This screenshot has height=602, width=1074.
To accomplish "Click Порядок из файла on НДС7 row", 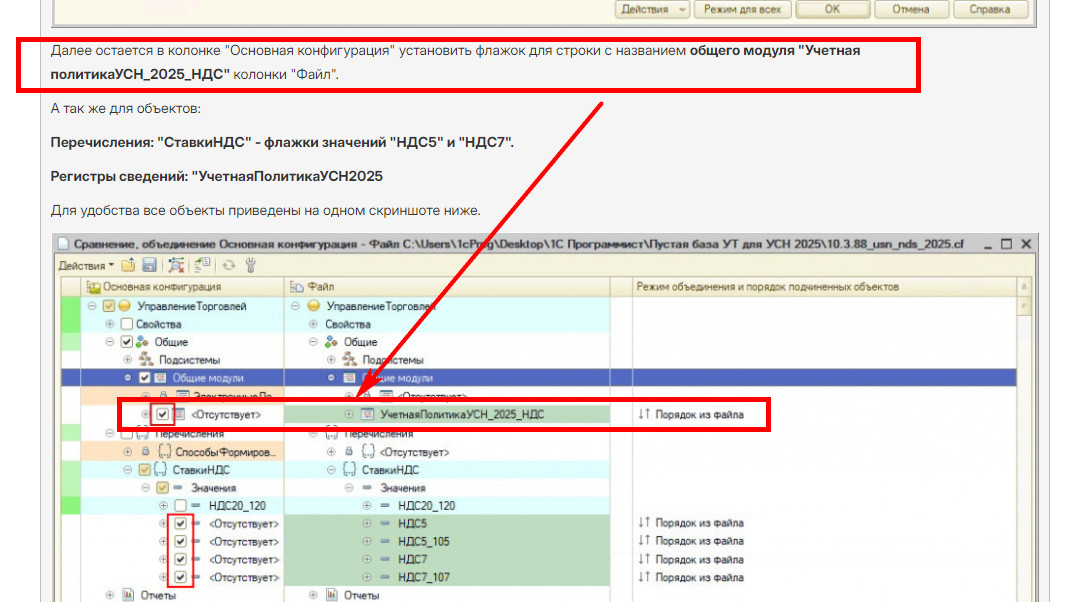I will click(699, 560).
